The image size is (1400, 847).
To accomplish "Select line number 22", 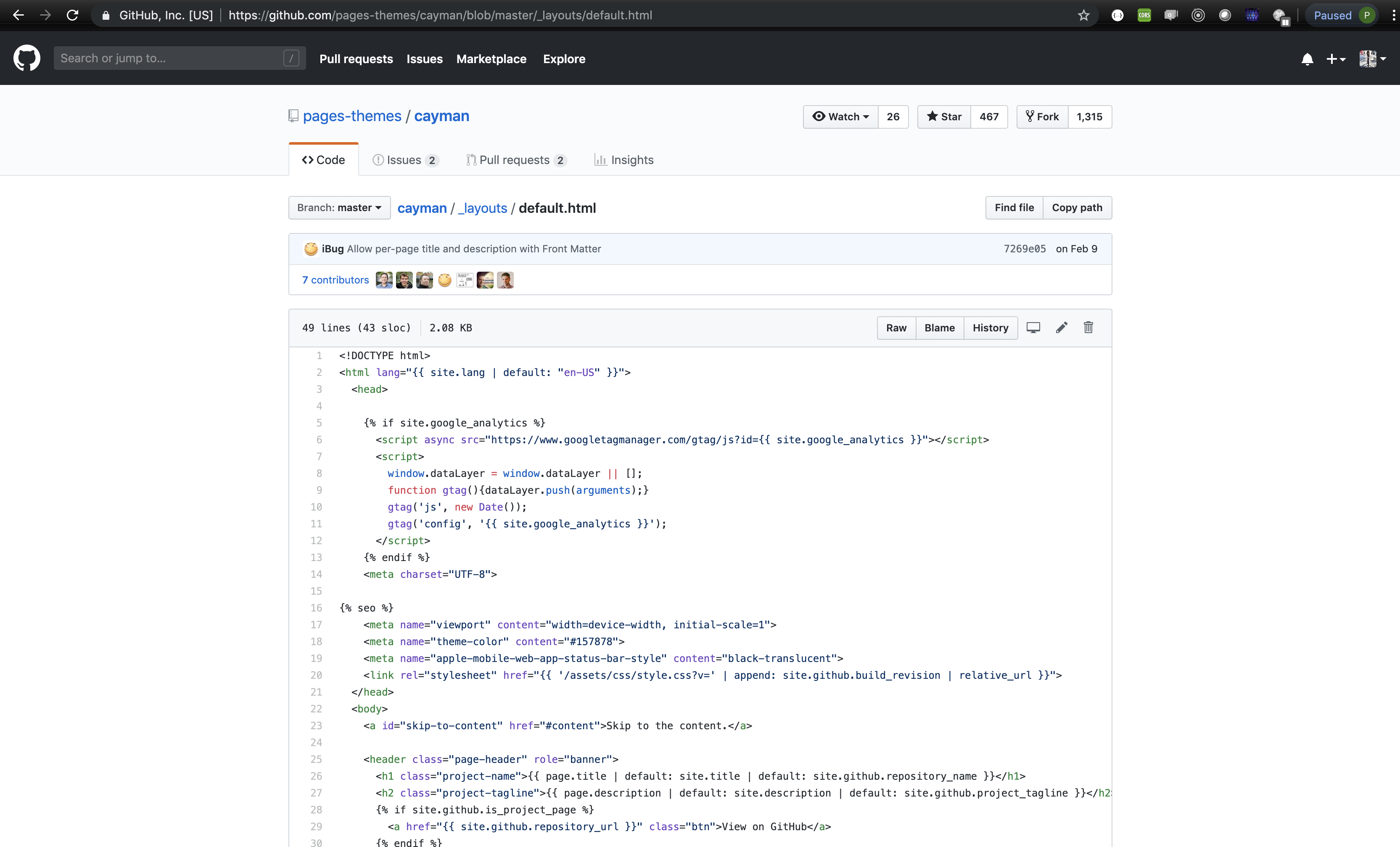I will pyautogui.click(x=317, y=709).
